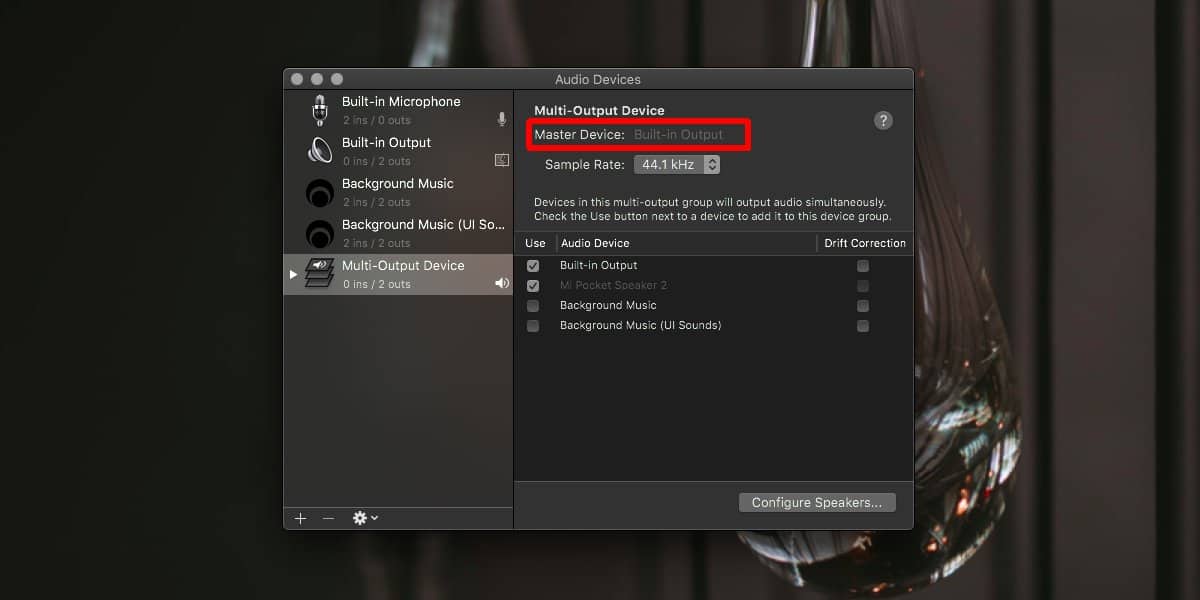Open the help question mark button
The image size is (1200, 600).
pos(883,120)
